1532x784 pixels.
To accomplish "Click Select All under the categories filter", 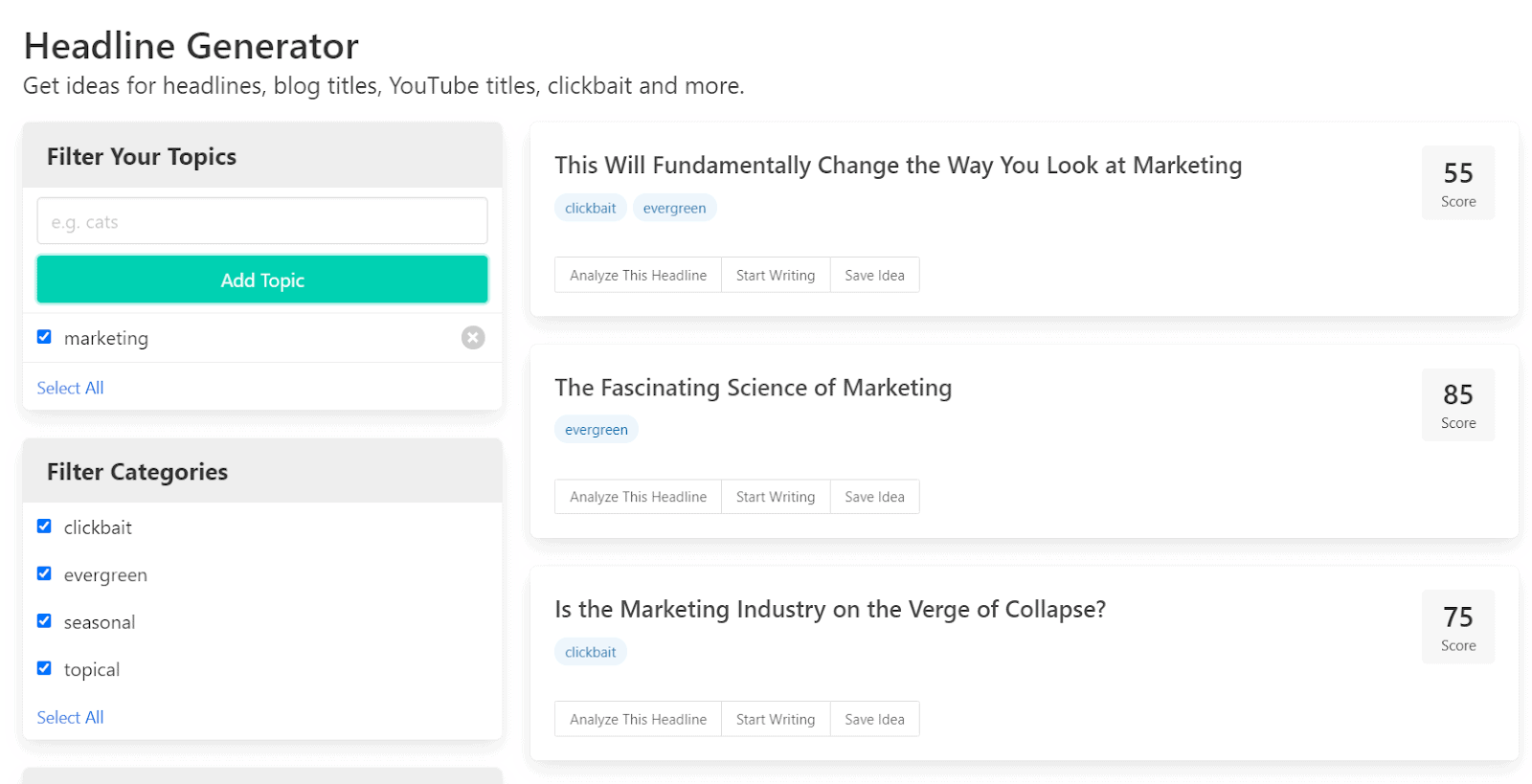I will point(70,717).
